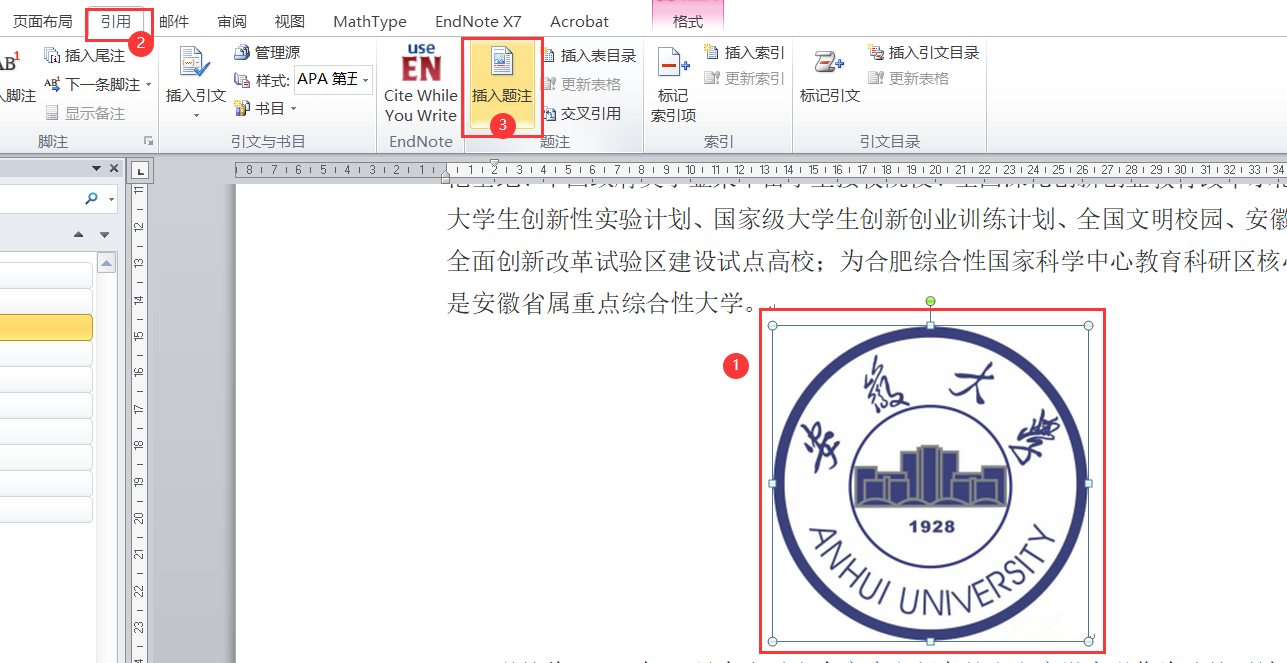1287x663 pixels.
Task: Click the line starting '全面创新改革试验区'
Action: [866, 261]
